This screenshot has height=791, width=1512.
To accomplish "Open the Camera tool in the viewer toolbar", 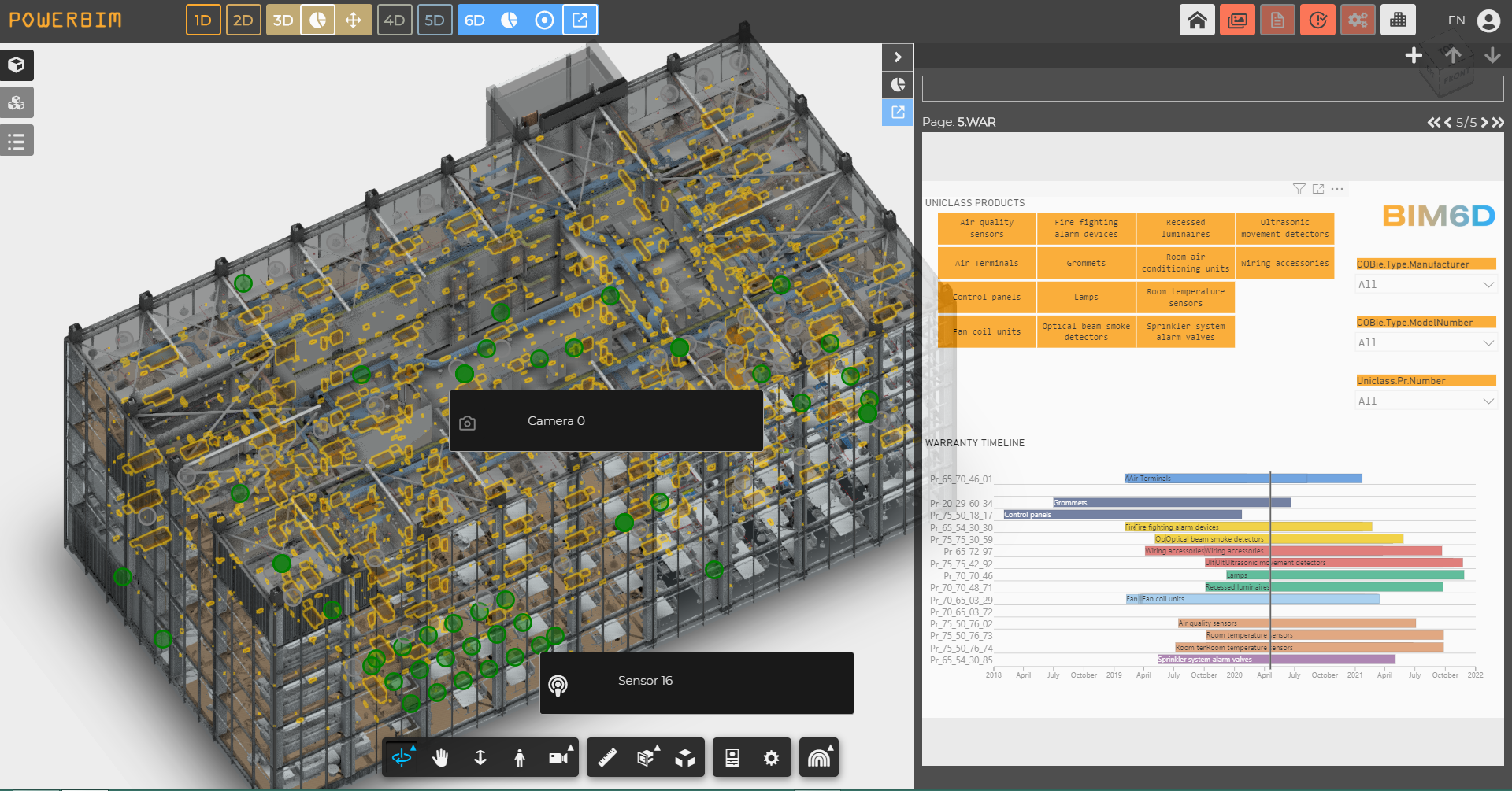I will pos(559,757).
